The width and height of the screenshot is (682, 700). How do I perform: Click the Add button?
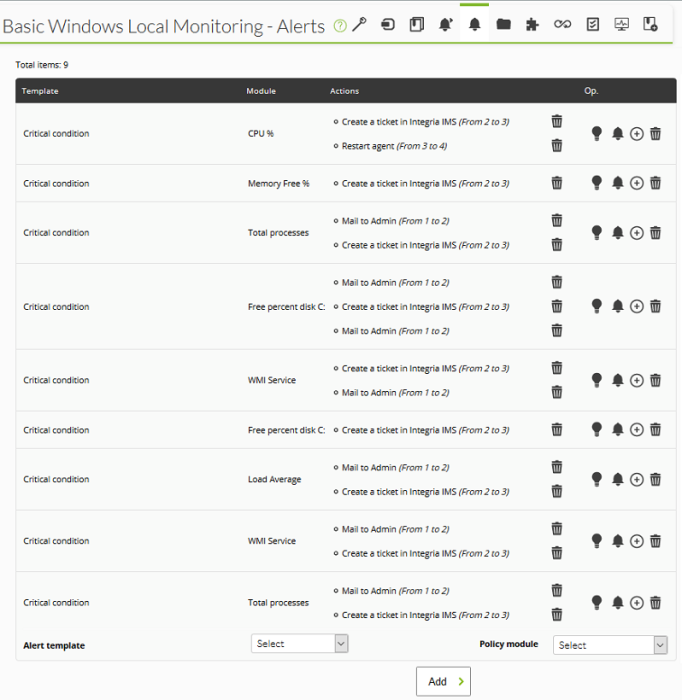[x=443, y=681]
